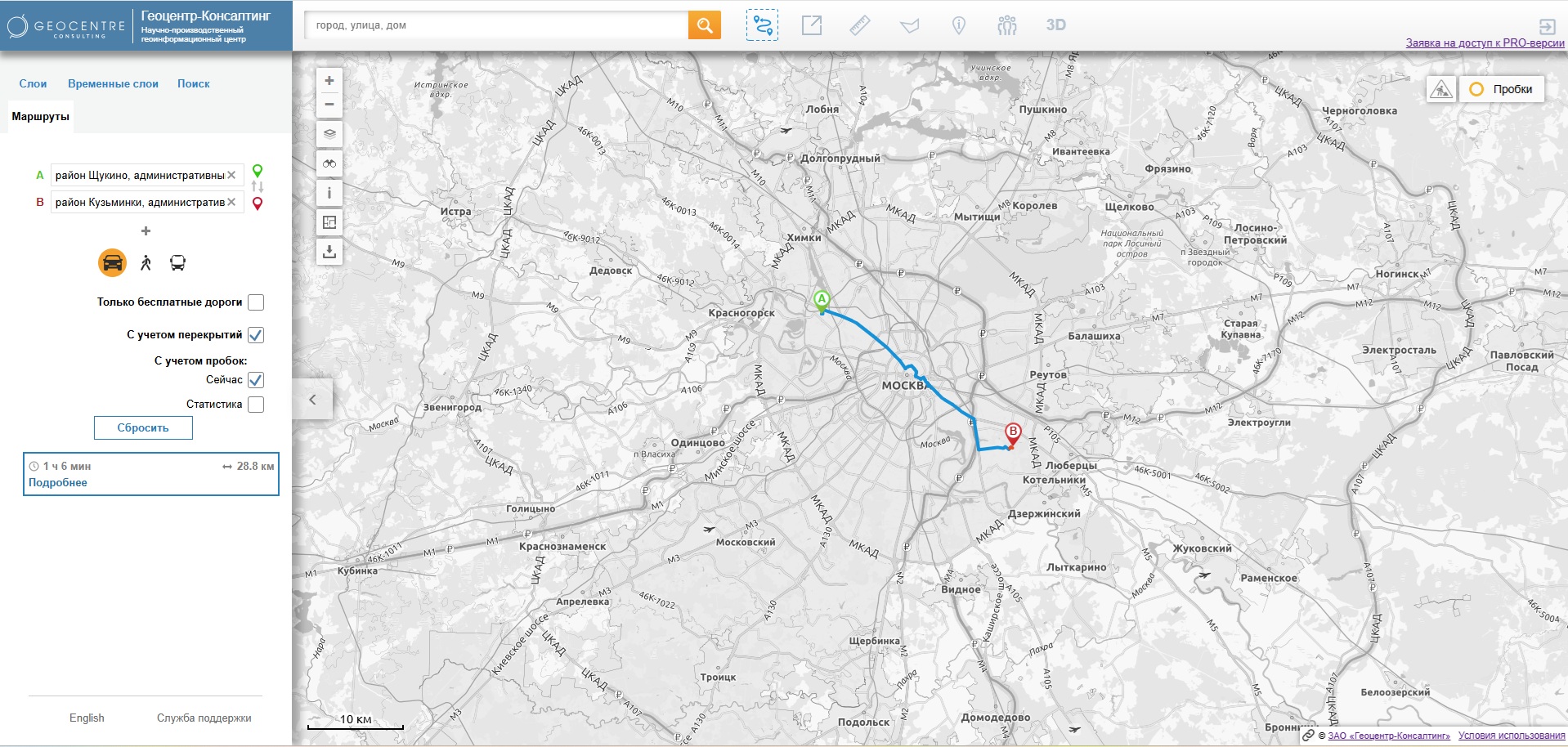Collapse the left sidebar panel arrow
Screen dimensions: 1568x747
point(312,400)
